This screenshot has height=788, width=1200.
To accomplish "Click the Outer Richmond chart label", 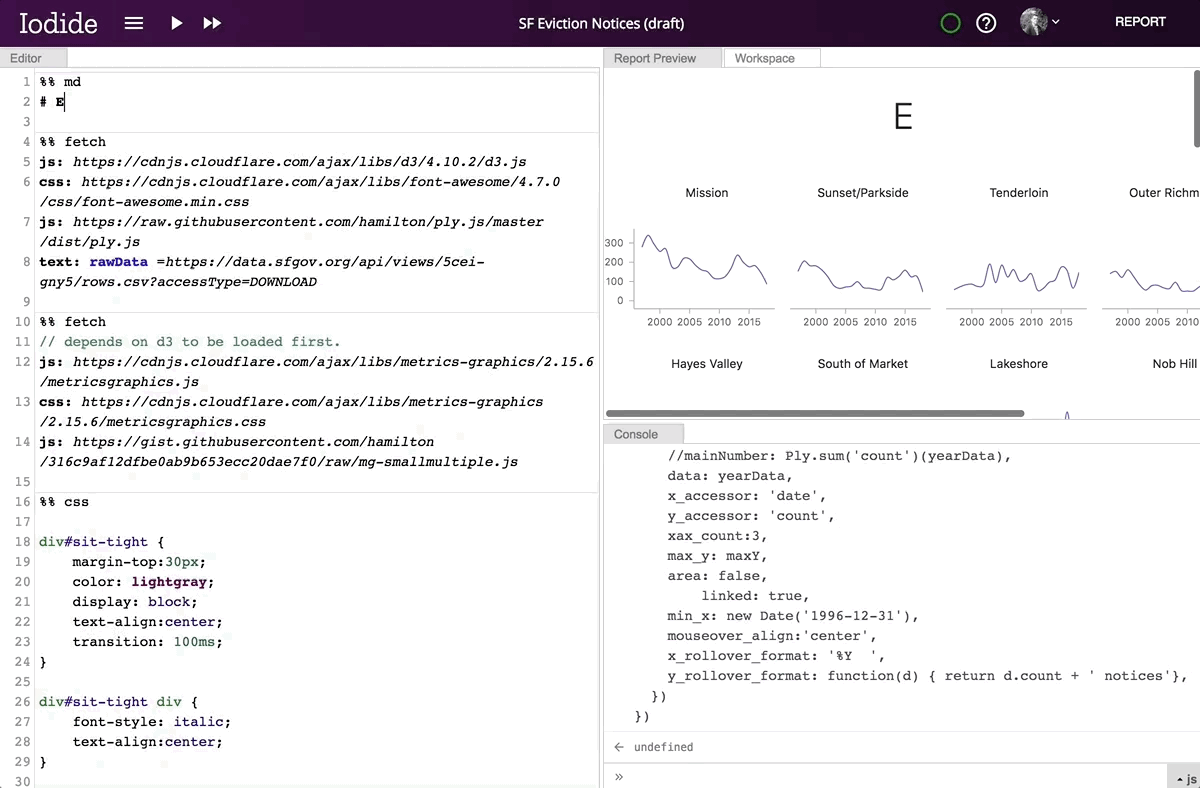I will tap(1164, 193).
